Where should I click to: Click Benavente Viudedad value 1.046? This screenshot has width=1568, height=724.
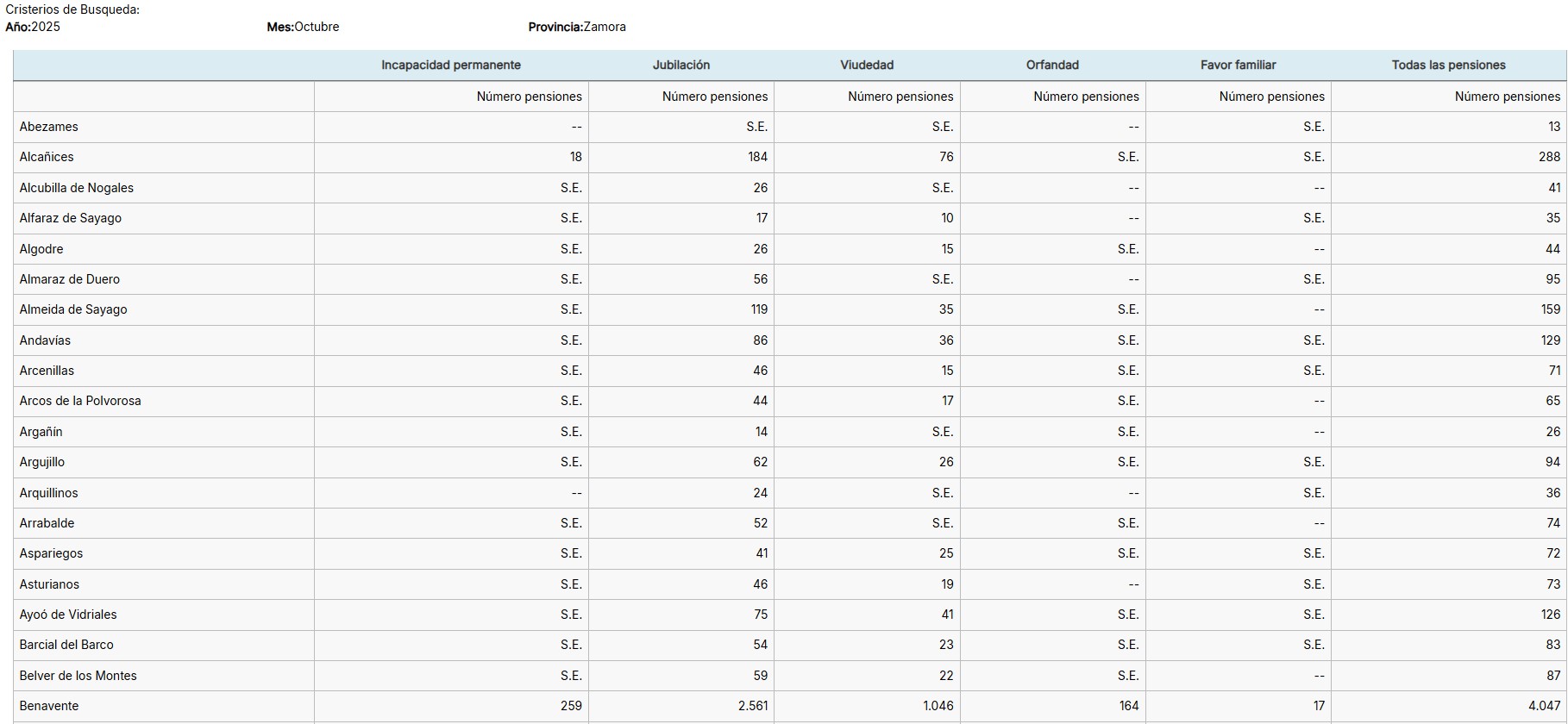click(938, 706)
